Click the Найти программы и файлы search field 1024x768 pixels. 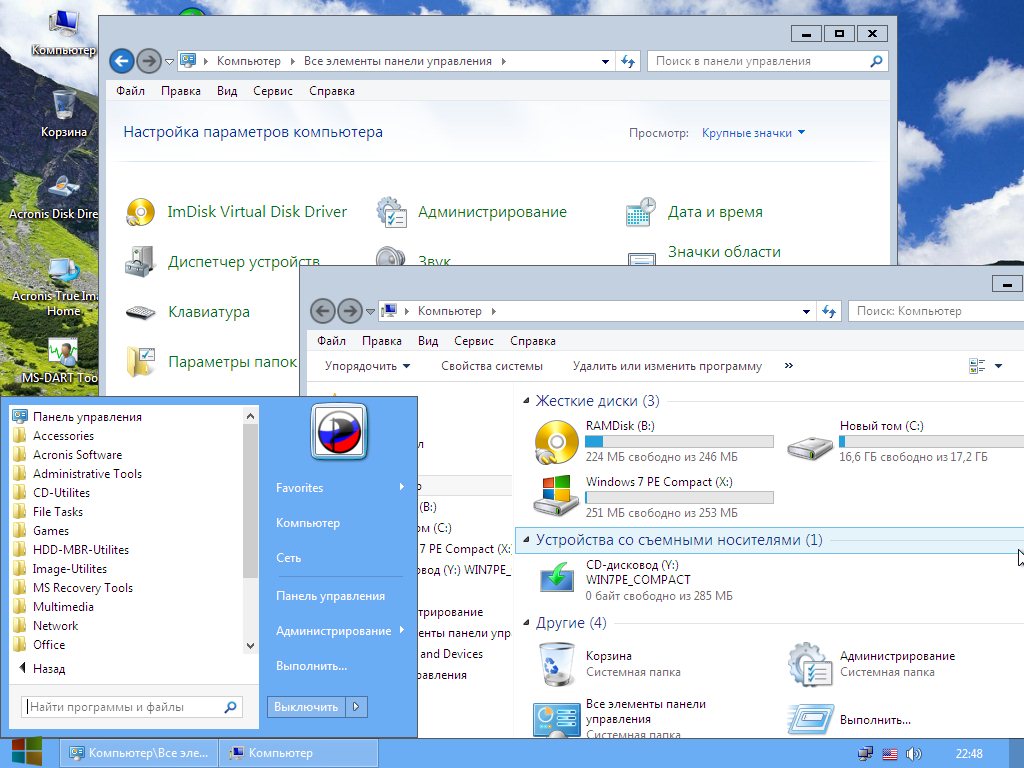(x=122, y=707)
